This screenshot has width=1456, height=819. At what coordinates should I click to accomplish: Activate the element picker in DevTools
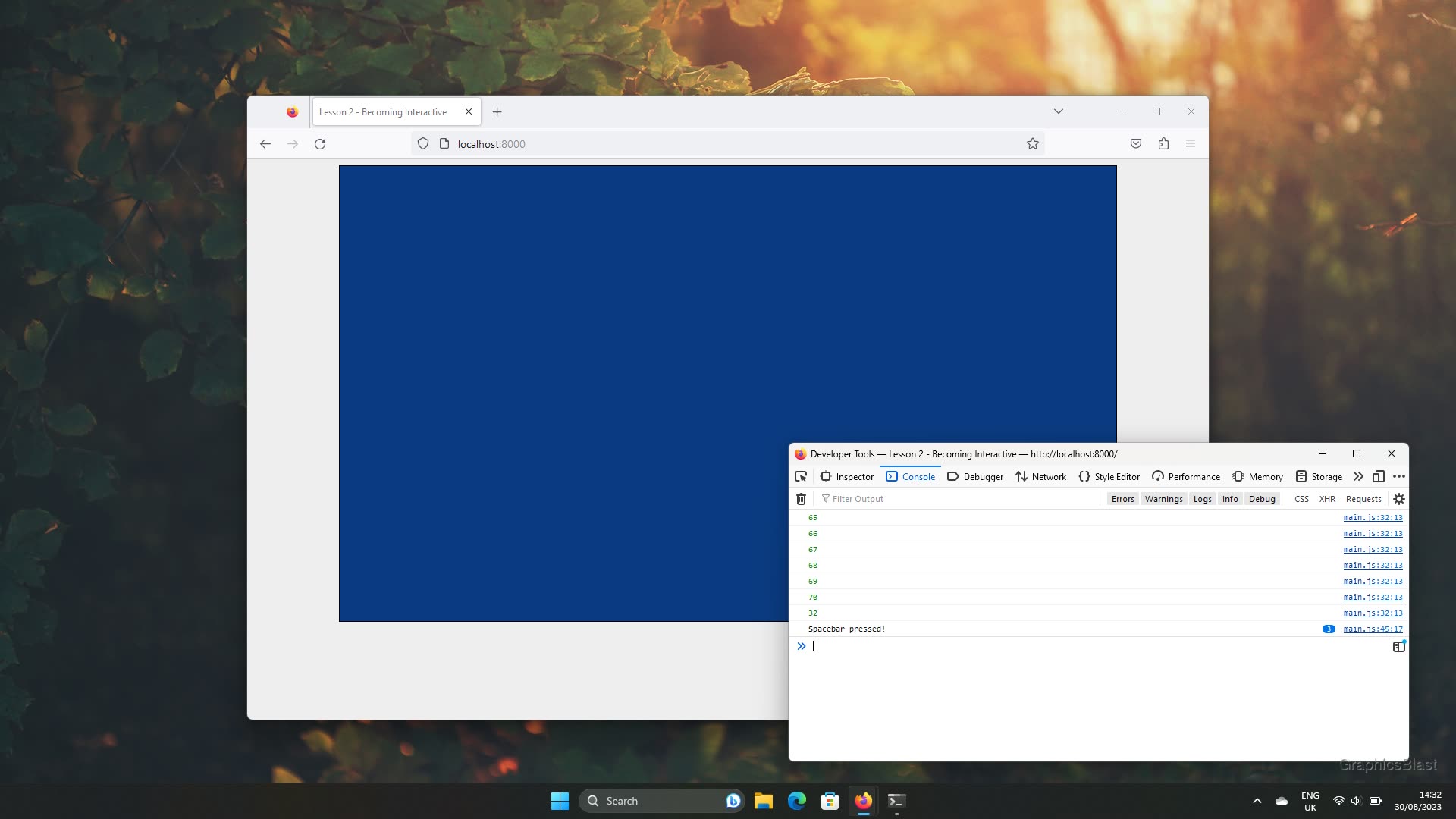[x=801, y=477]
